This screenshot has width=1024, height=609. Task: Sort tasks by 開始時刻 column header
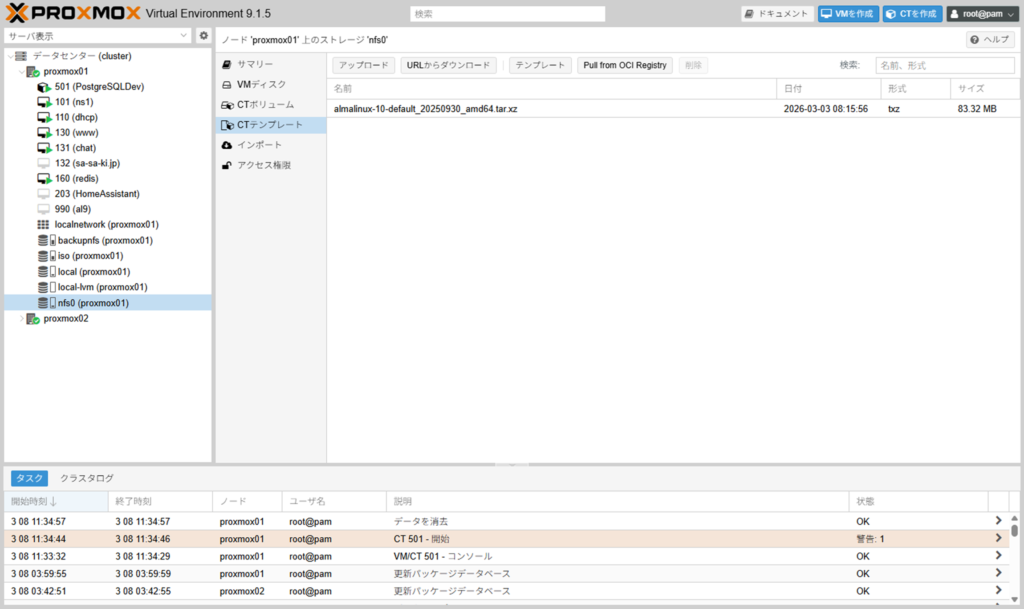point(34,501)
